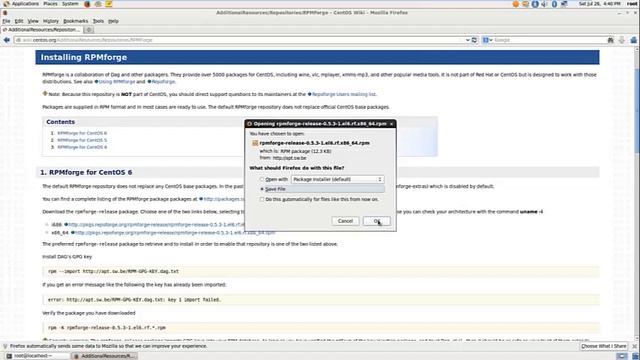Check Do this automatically for files like this

[x=262, y=199]
